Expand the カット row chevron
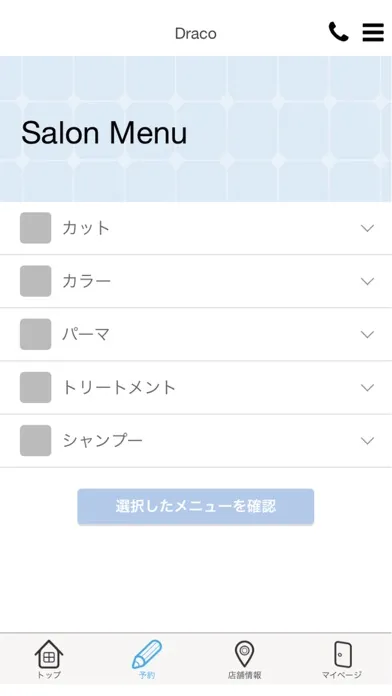Image resolution: width=392 pixels, height=696 pixels. (367, 228)
